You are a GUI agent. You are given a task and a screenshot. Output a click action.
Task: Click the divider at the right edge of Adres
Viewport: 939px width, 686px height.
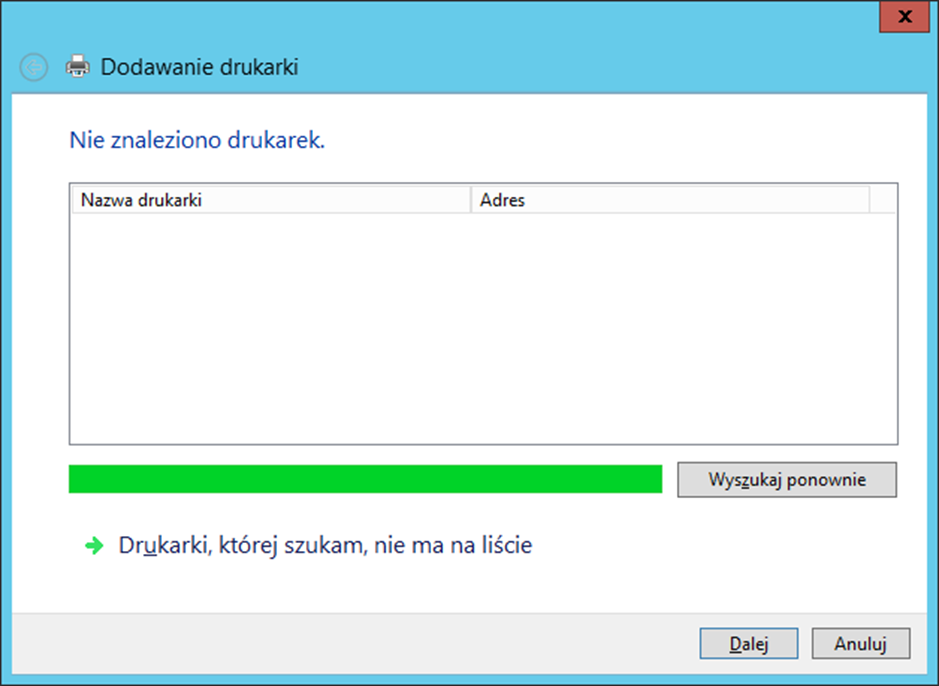click(869, 200)
